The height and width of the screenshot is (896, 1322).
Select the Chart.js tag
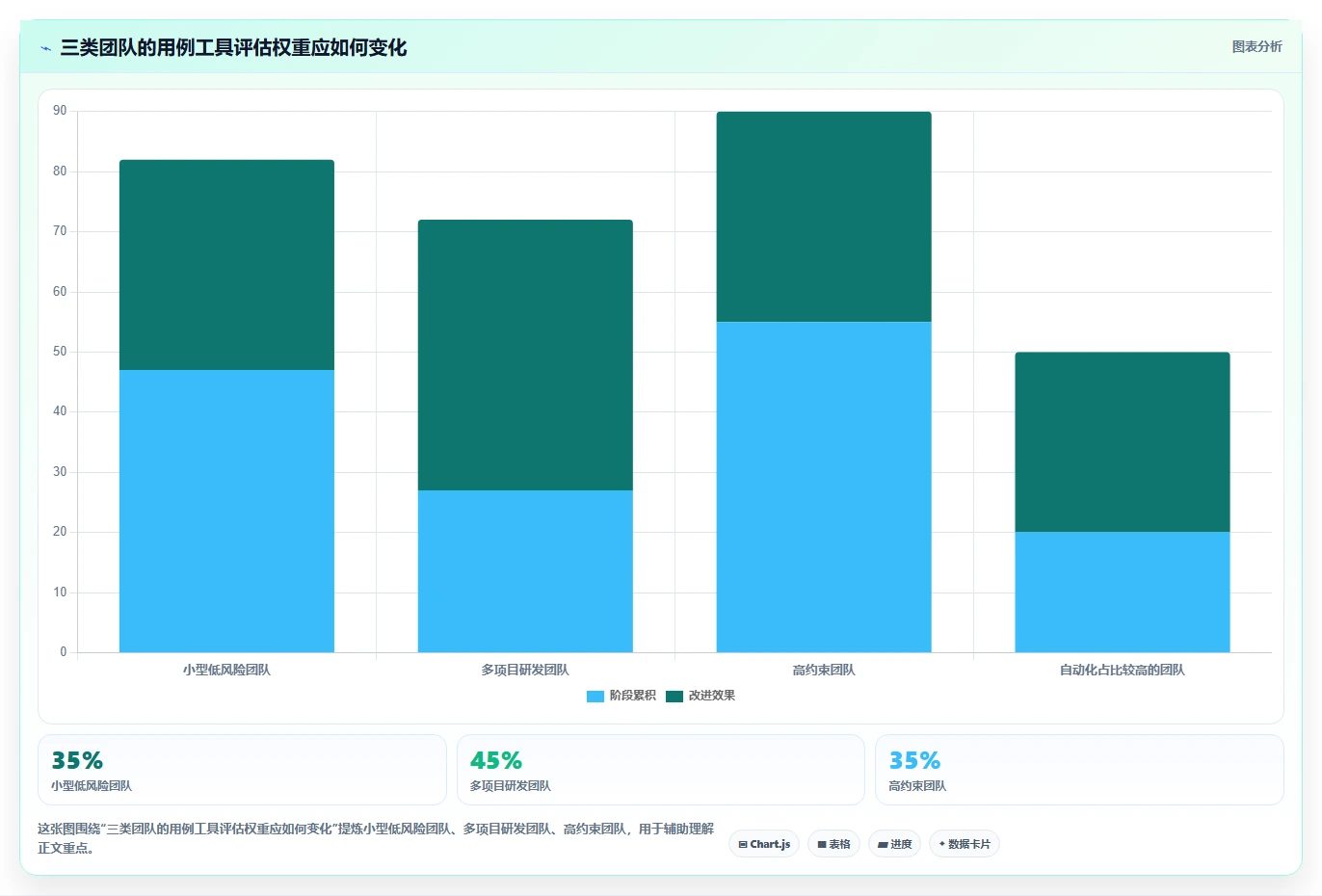pos(764,844)
